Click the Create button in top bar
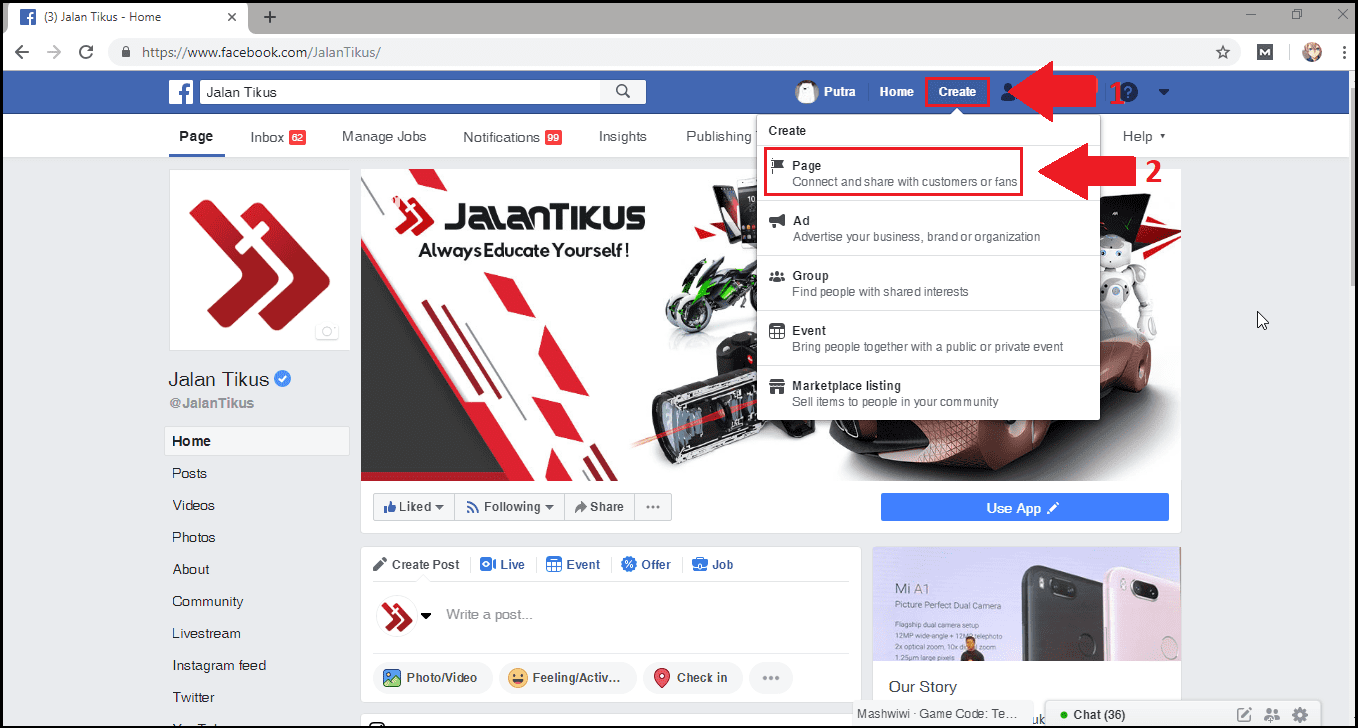Screen dimensions: 1358x728 (957, 92)
